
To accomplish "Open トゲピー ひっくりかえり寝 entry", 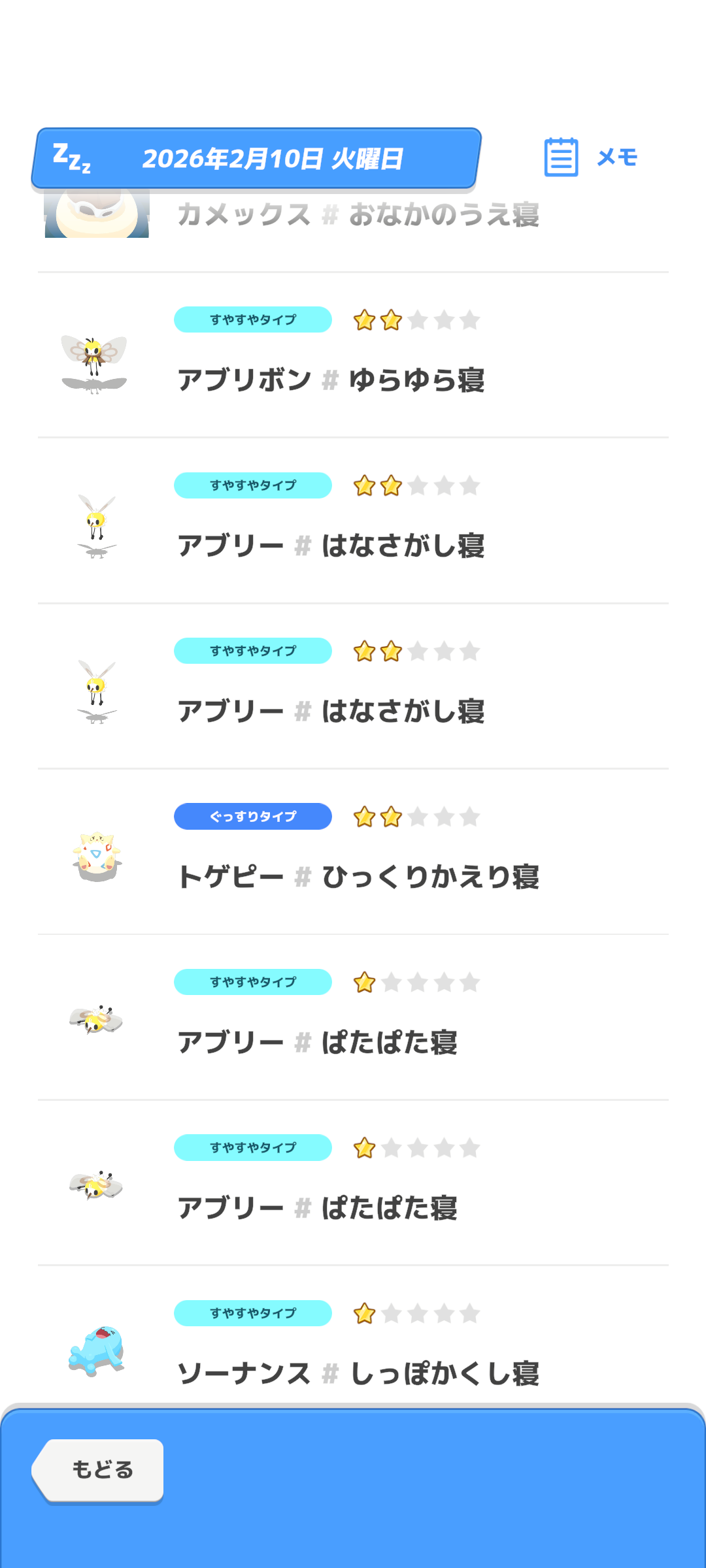I will click(358, 877).
